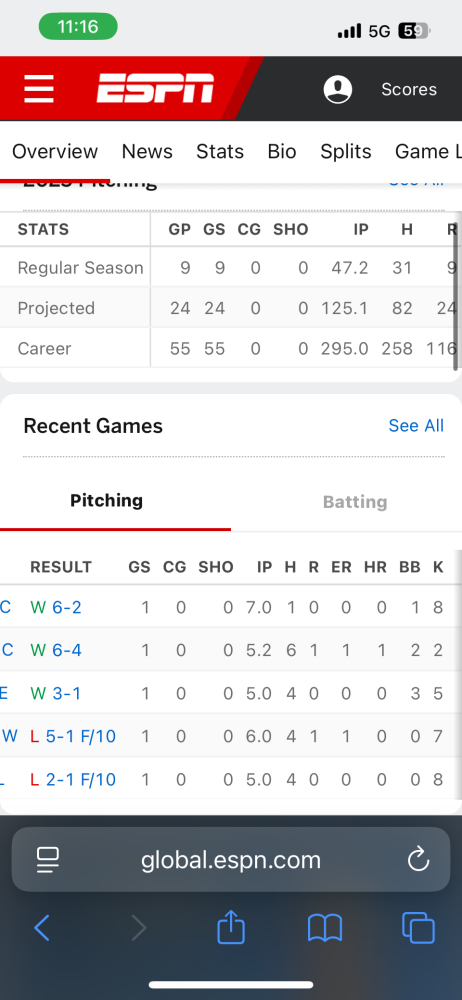Tap See All beside Recent Games
This screenshot has height=1000, width=462.
click(416, 425)
